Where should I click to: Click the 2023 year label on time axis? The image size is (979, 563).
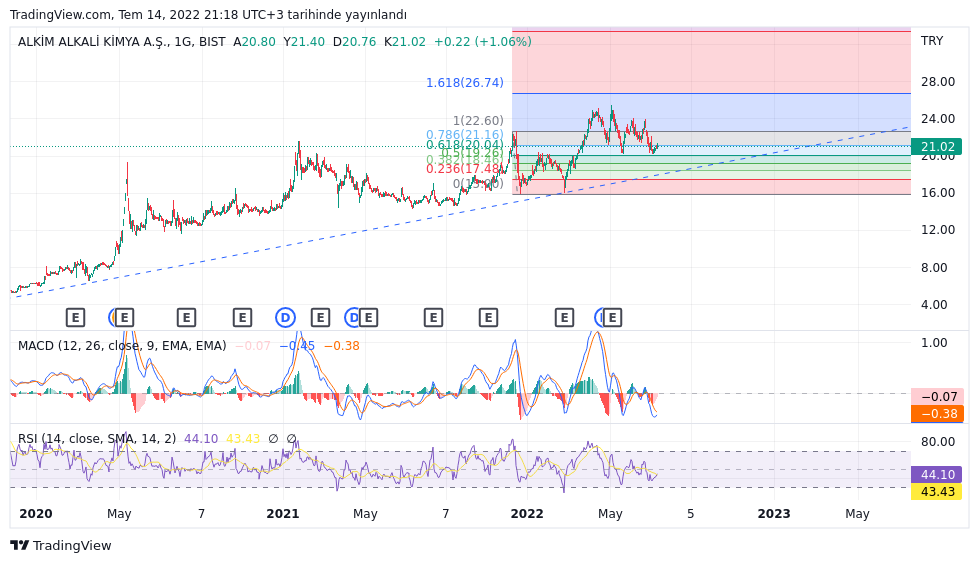point(774,514)
